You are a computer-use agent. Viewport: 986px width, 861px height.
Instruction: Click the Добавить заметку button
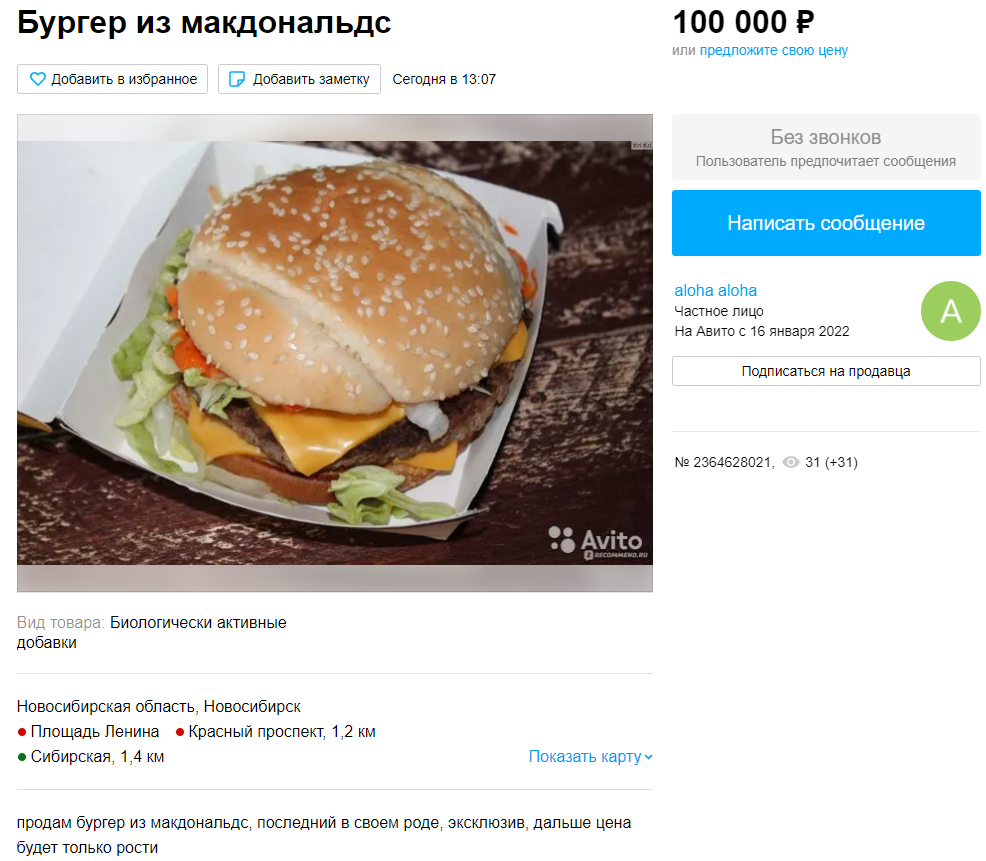pos(299,79)
